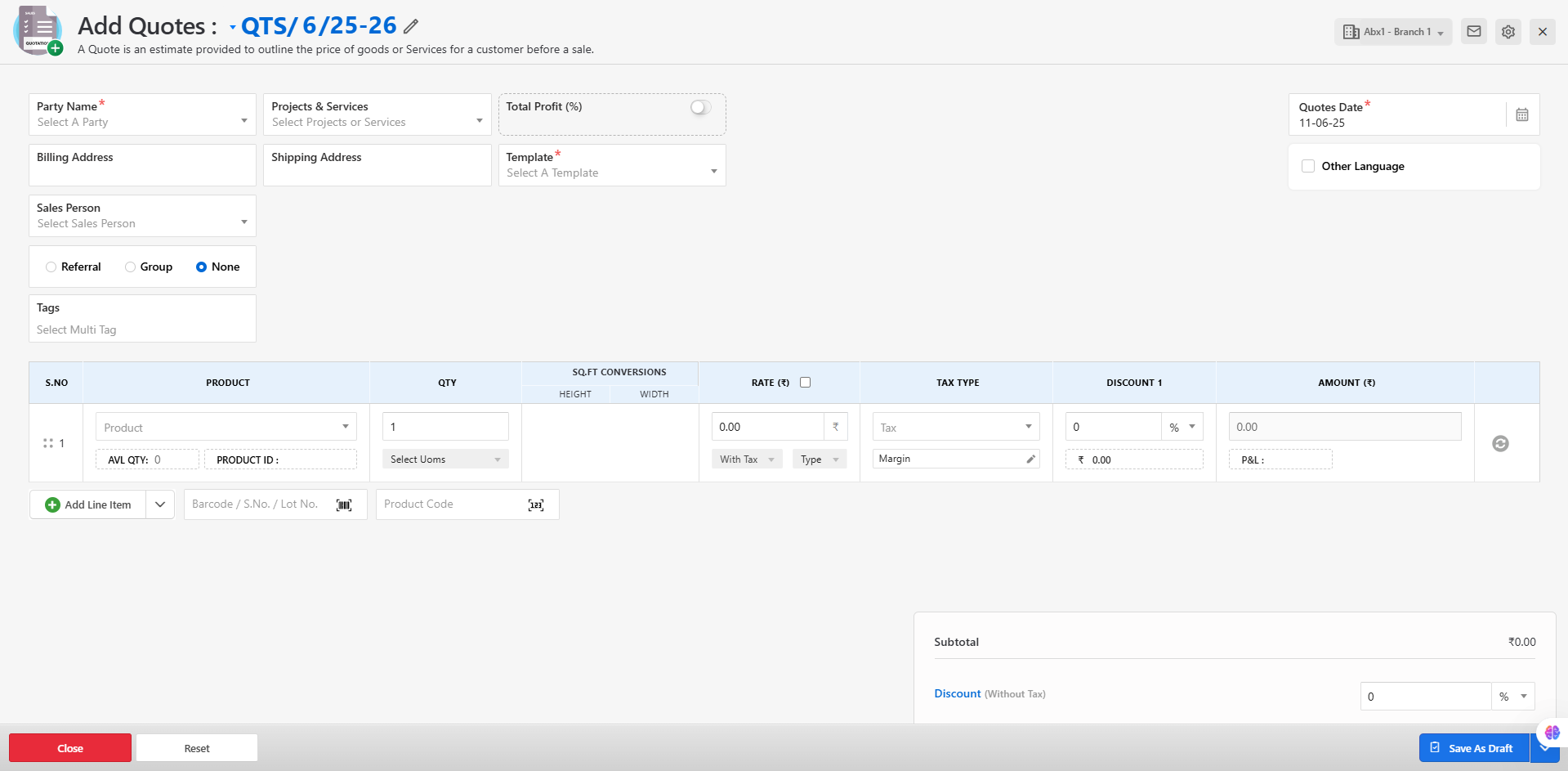The image size is (1568, 771).
Task: Click the Product Code scan icon
Action: tap(536, 505)
